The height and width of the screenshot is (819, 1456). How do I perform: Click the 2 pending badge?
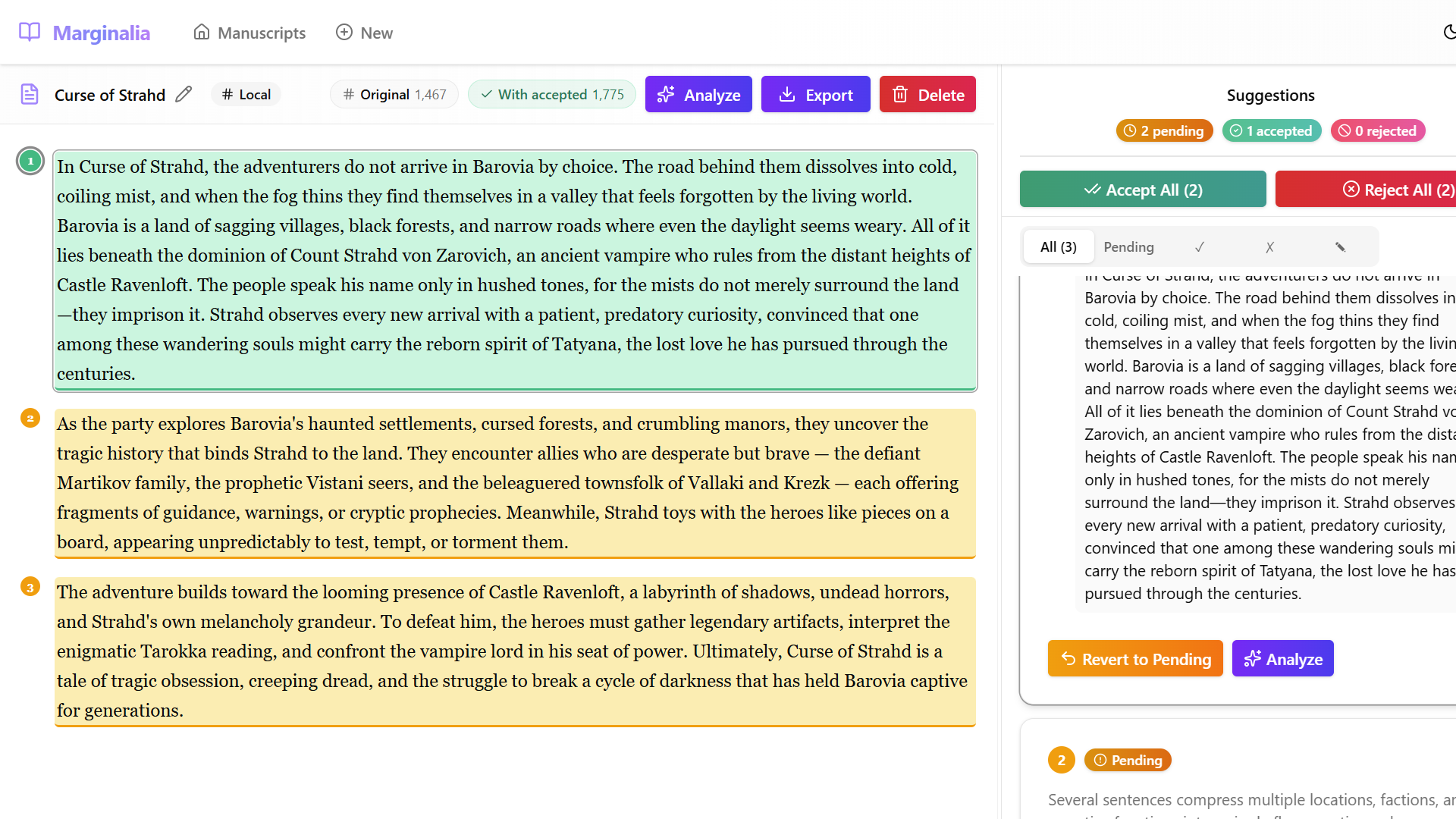pos(1164,130)
